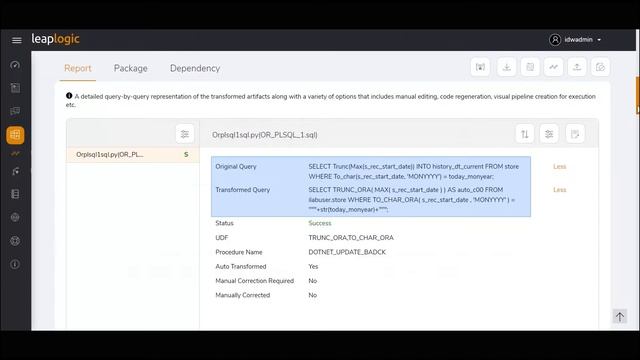Switch to the Package tab

[131, 68]
